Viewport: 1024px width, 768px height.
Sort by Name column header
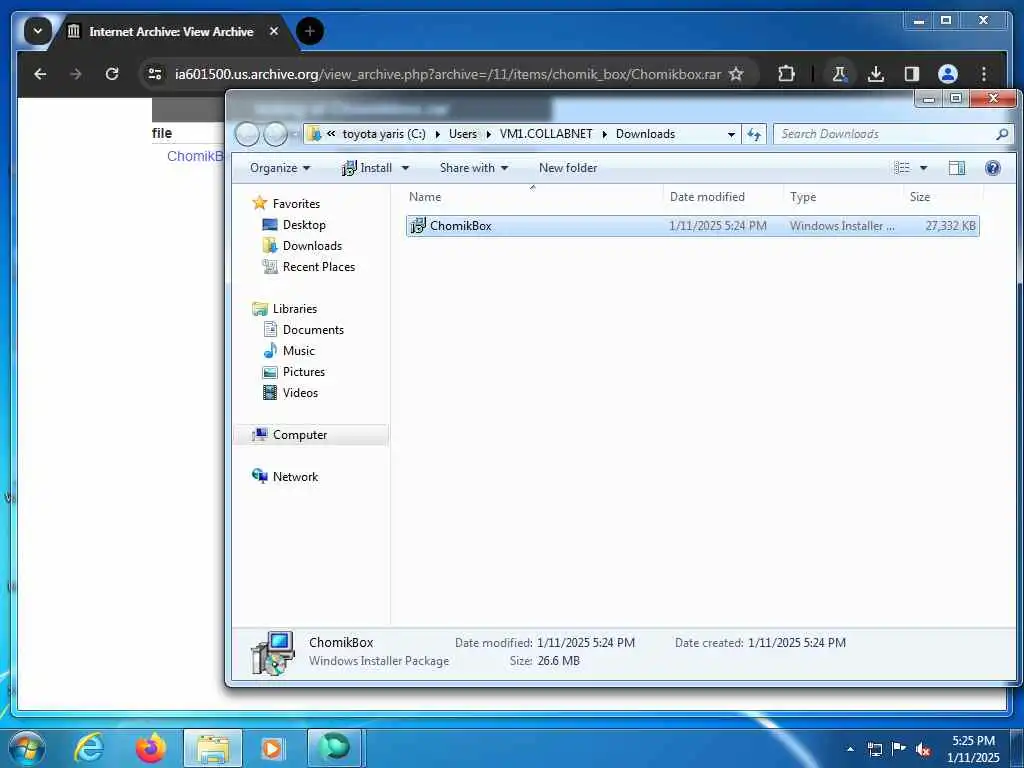click(x=533, y=197)
